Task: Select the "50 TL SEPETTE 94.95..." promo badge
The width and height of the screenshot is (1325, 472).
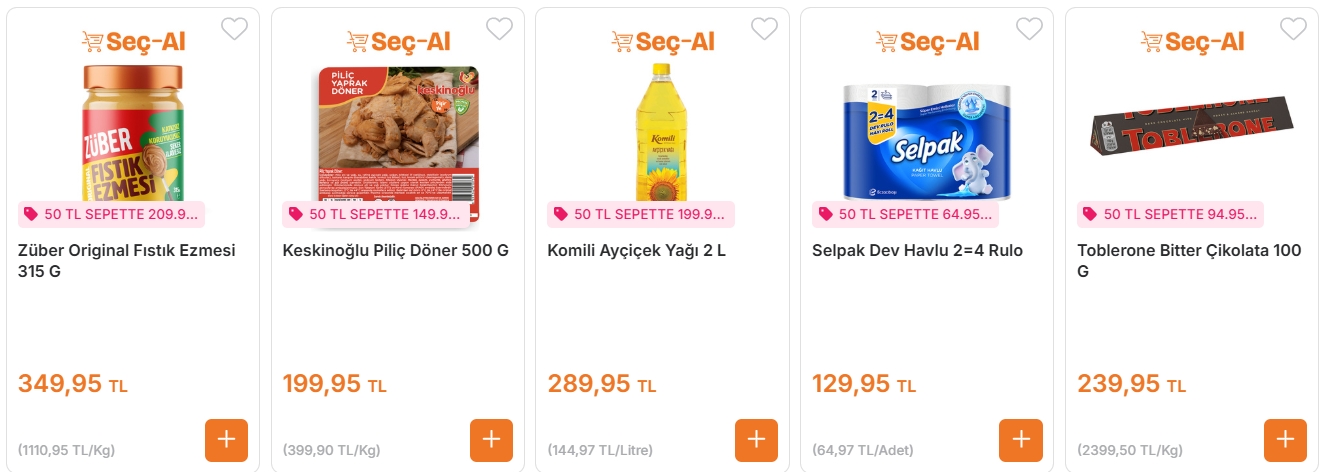Action: [x=1170, y=214]
